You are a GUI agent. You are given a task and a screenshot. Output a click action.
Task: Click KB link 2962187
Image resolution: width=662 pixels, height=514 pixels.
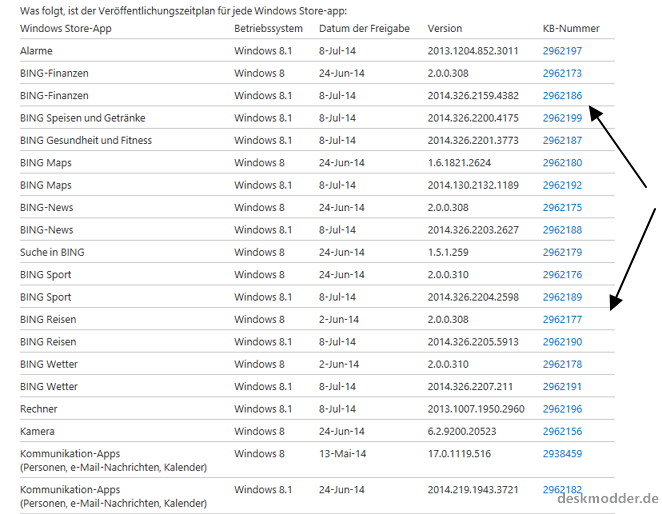pos(562,140)
